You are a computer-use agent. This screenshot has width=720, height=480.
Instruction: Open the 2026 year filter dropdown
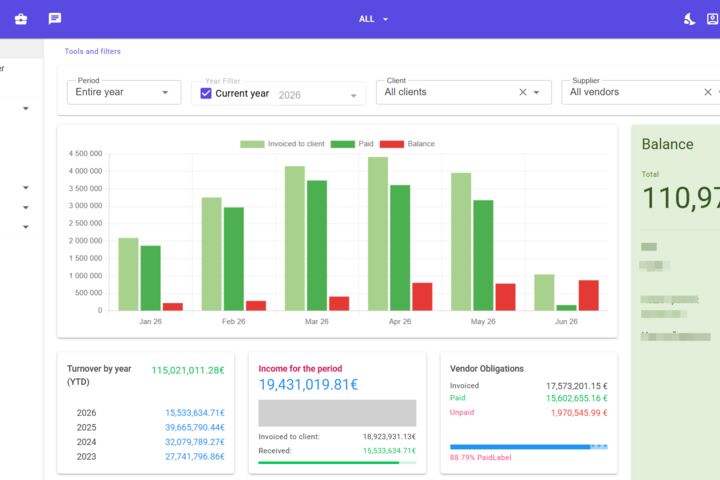(317, 95)
